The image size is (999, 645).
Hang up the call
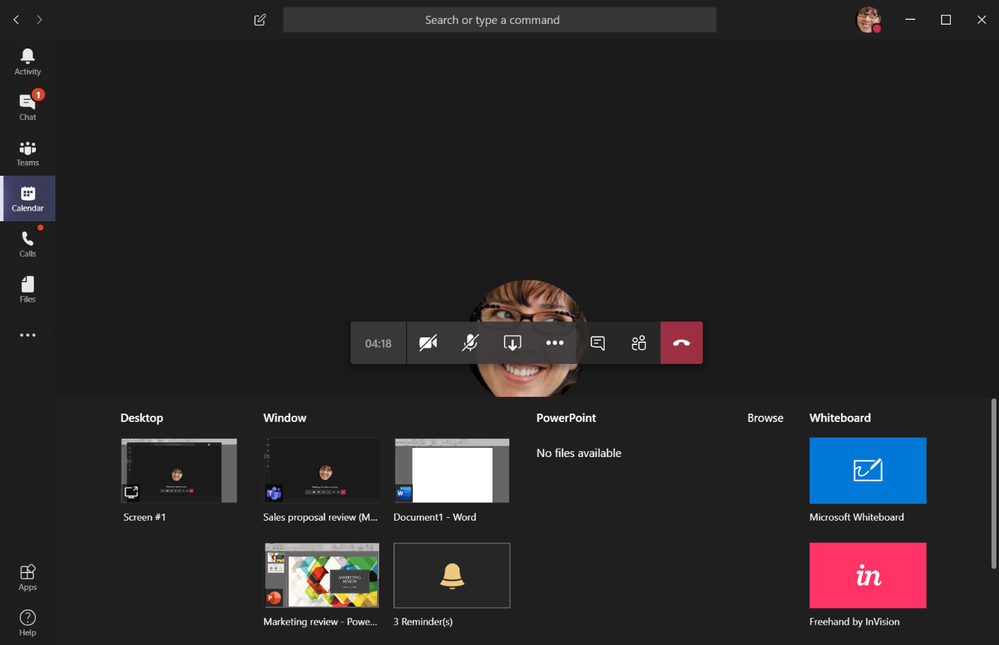(681, 343)
